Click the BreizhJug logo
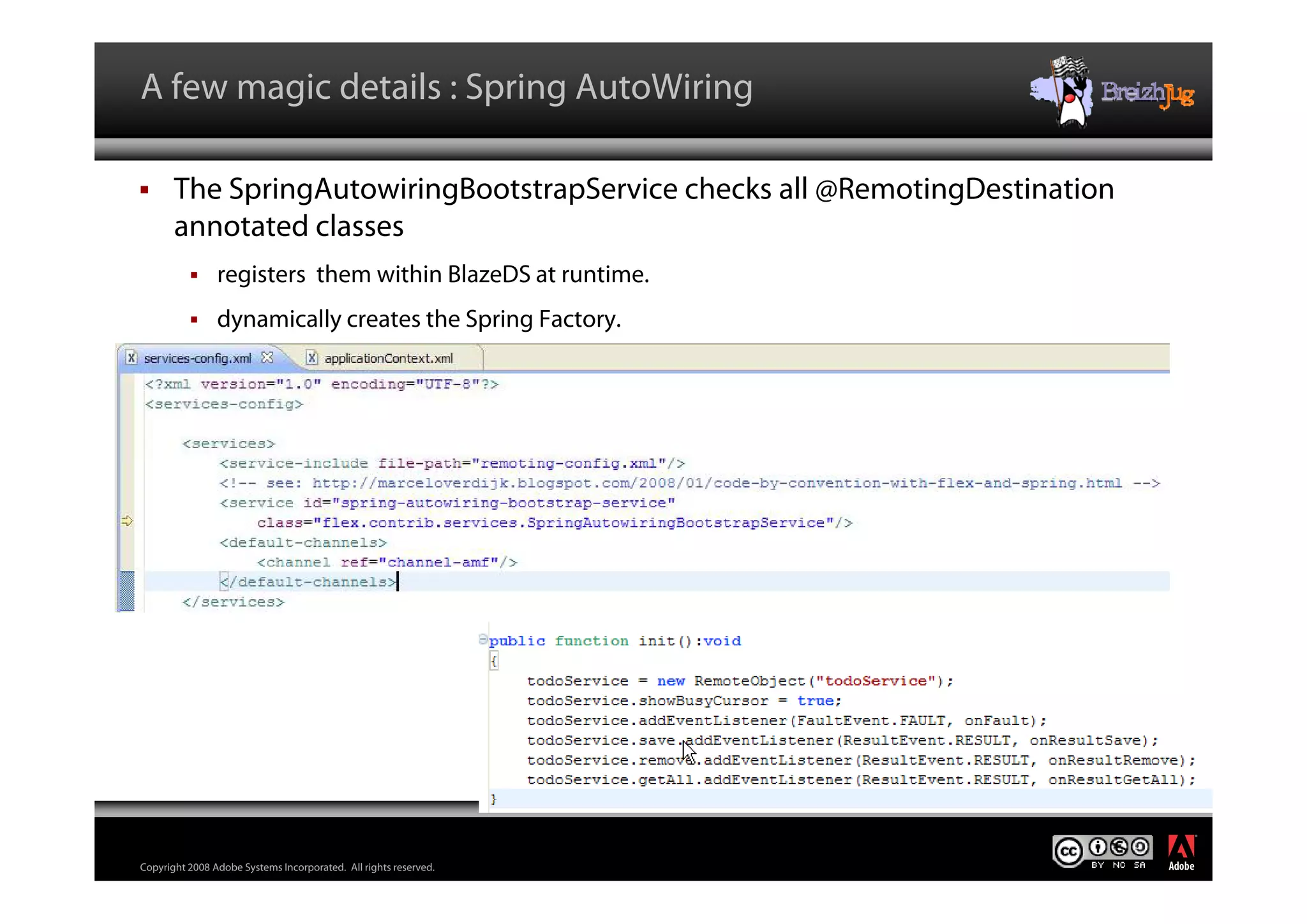This screenshot has height=924, width=1307. [1111, 93]
